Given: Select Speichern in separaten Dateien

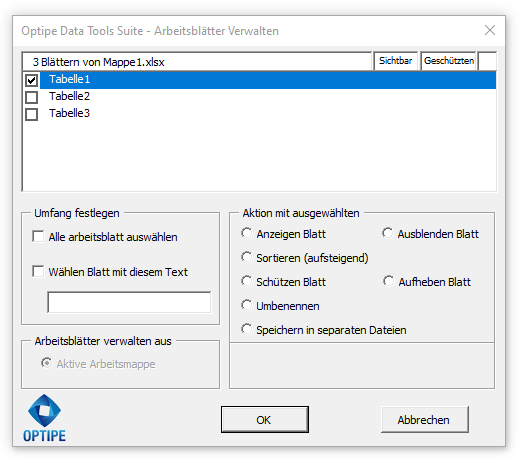Looking at the screenshot, I should point(246,329).
